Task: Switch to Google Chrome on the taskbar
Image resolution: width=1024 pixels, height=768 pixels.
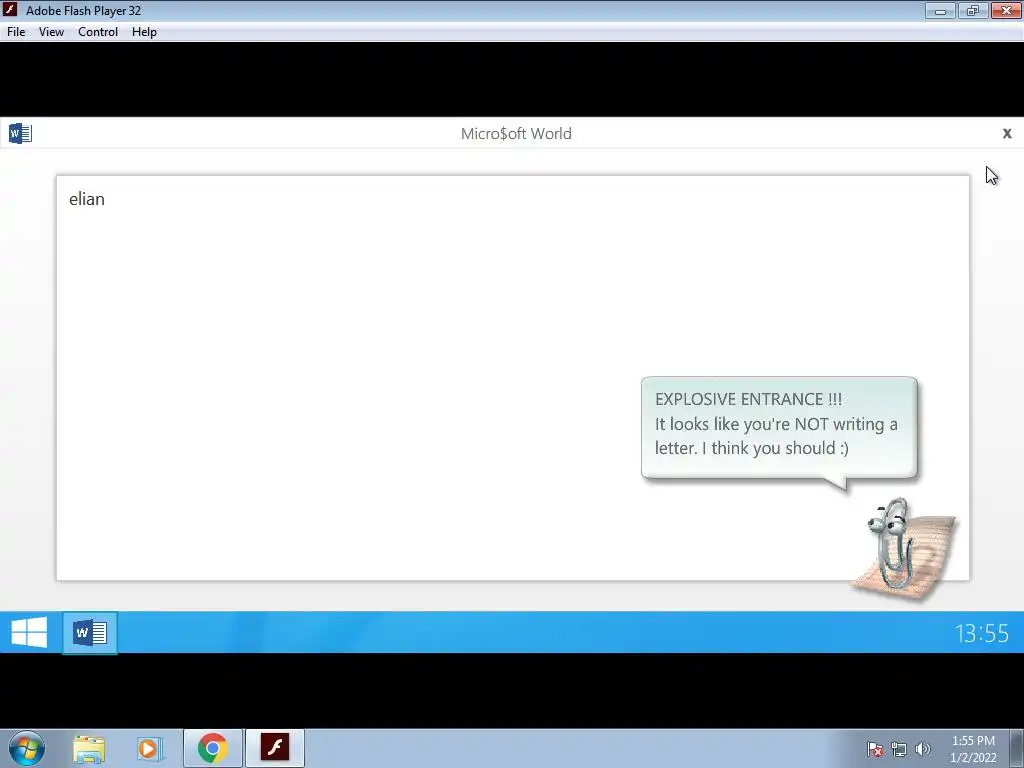Action: click(213, 748)
